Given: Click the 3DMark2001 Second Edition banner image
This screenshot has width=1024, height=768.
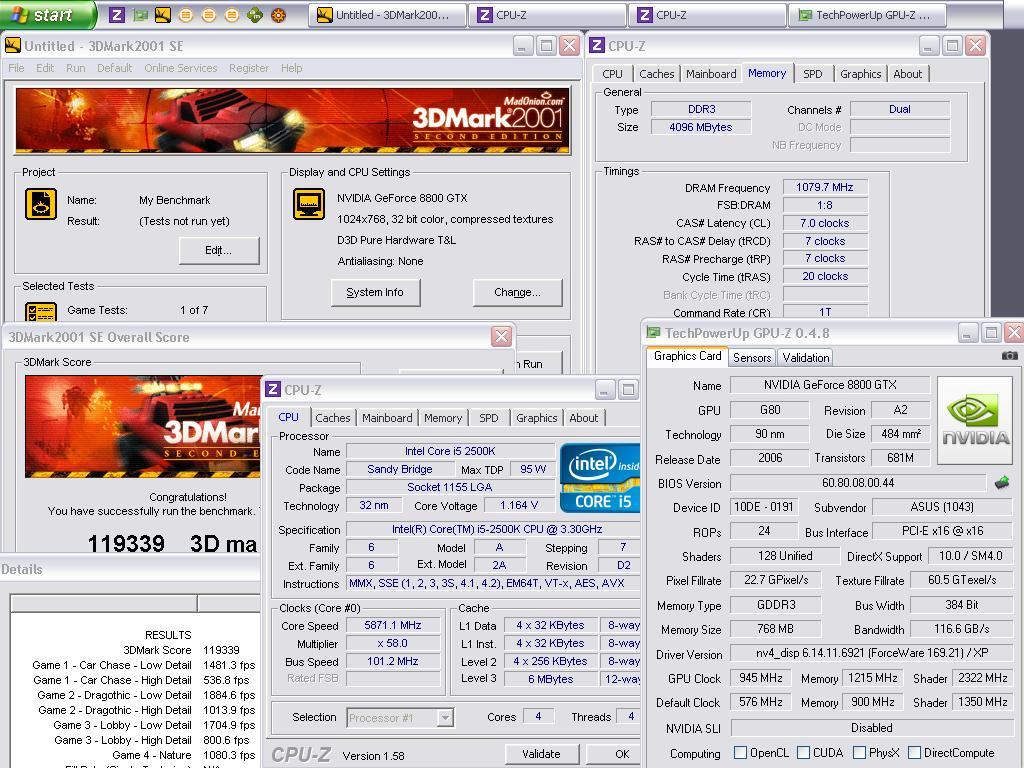Looking at the screenshot, I should pos(293,121).
